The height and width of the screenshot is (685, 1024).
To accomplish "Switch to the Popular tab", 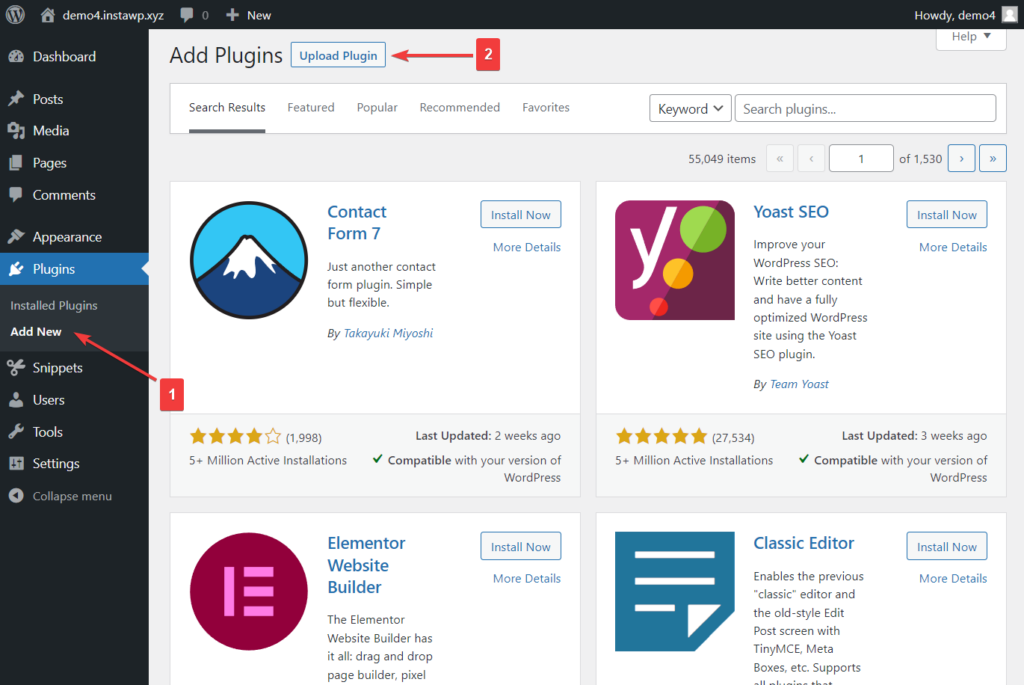I will 377,108.
